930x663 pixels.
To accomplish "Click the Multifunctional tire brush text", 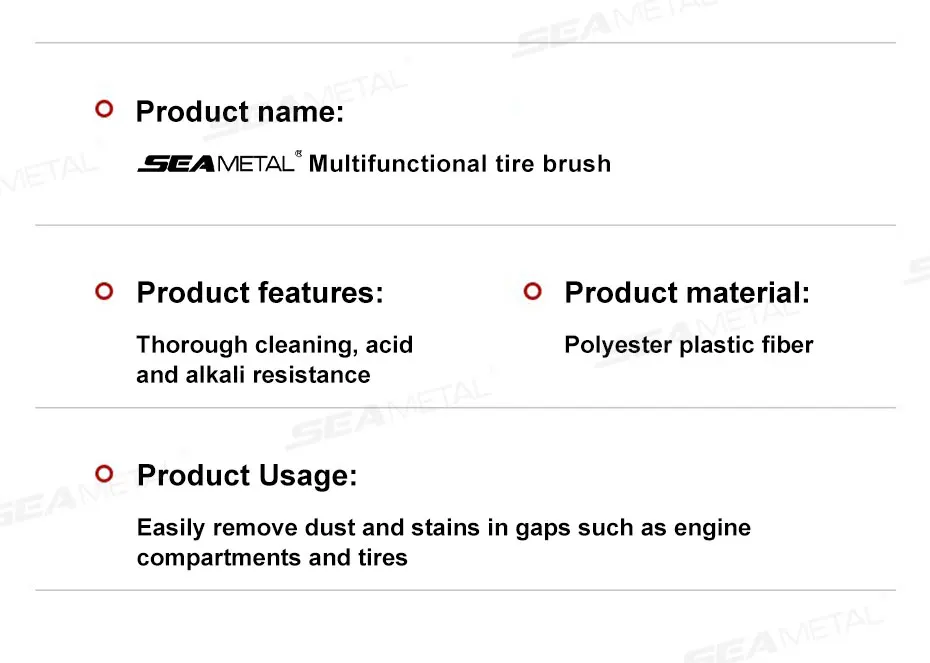I will [x=460, y=164].
